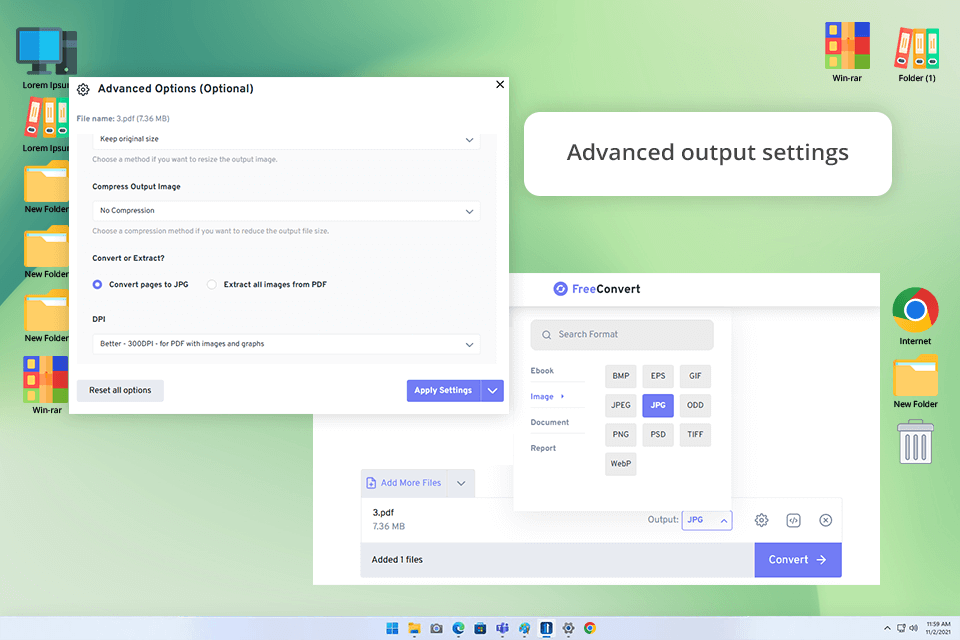The width and height of the screenshot is (960, 640).
Task: Choose the highlighted JPG format tile
Action: tap(658, 405)
